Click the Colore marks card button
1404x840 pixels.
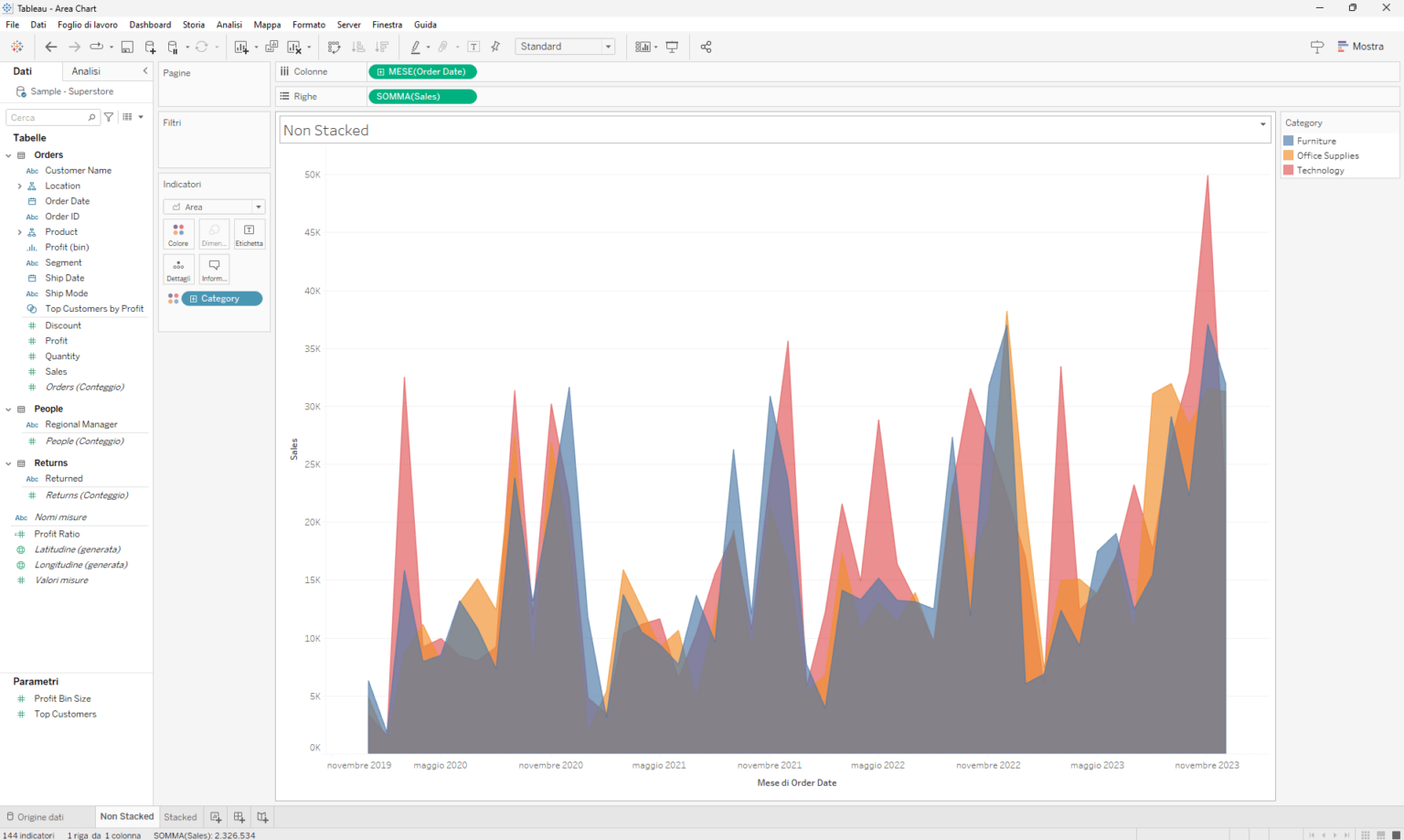click(178, 234)
